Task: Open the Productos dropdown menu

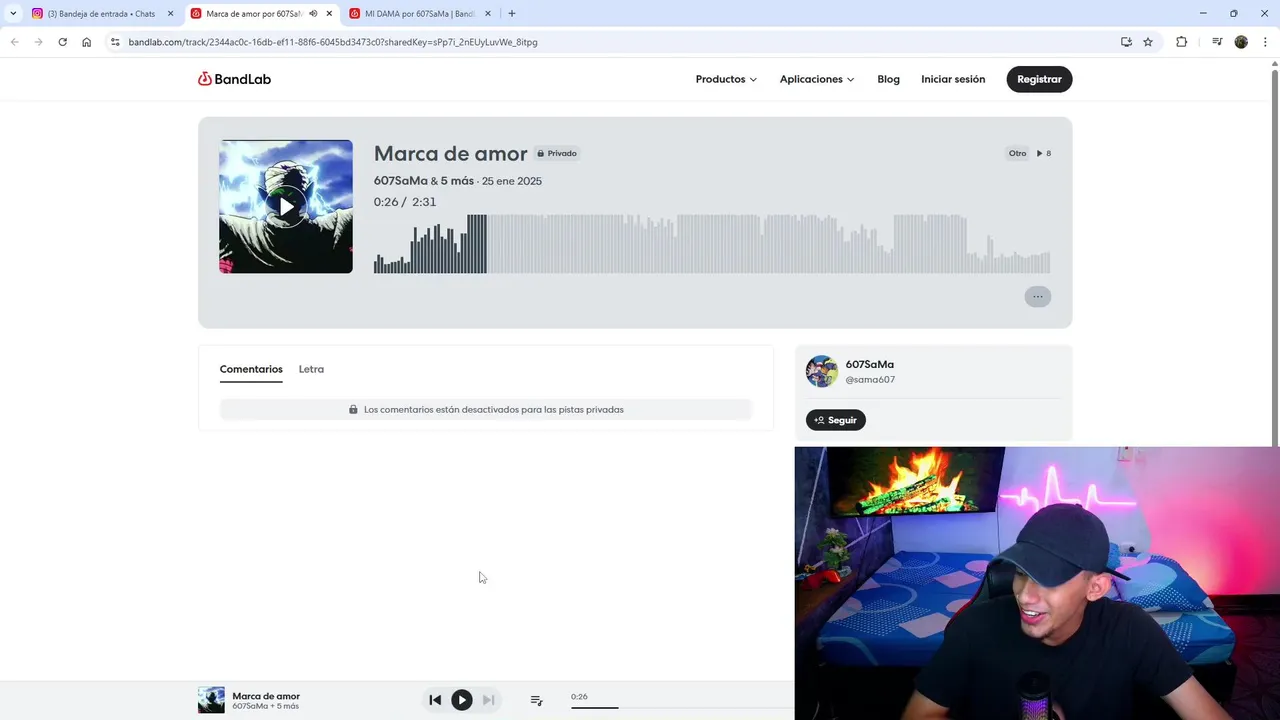Action: (726, 79)
